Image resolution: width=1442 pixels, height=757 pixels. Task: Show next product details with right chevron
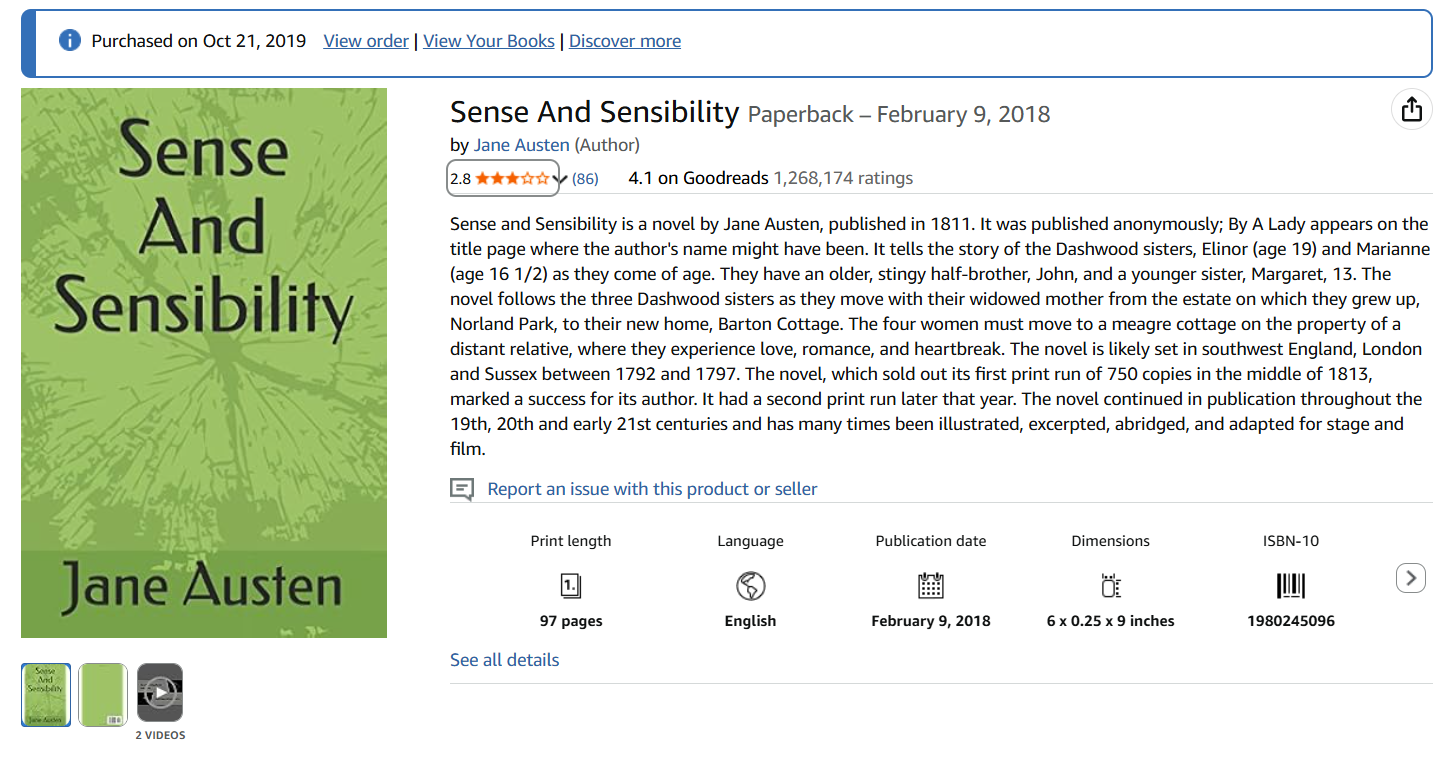(x=1411, y=578)
